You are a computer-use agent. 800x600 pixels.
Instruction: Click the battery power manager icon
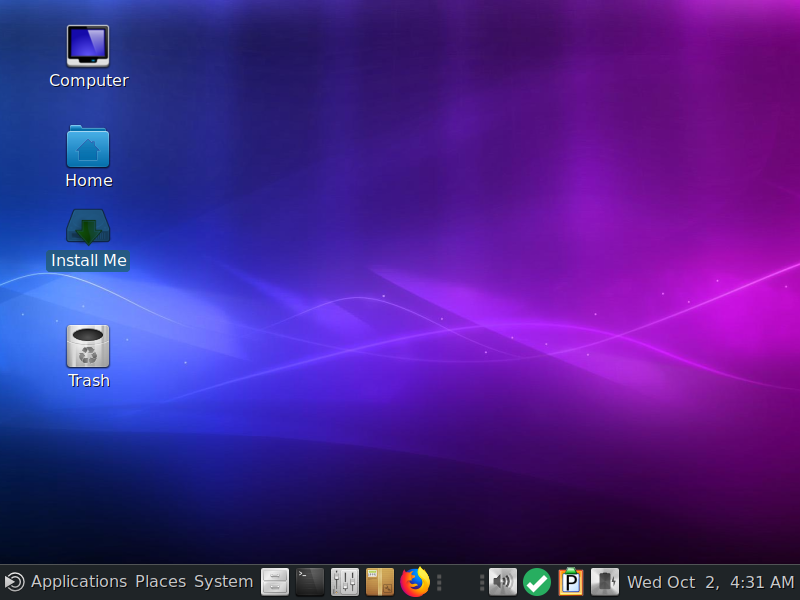pyautogui.click(x=605, y=582)
